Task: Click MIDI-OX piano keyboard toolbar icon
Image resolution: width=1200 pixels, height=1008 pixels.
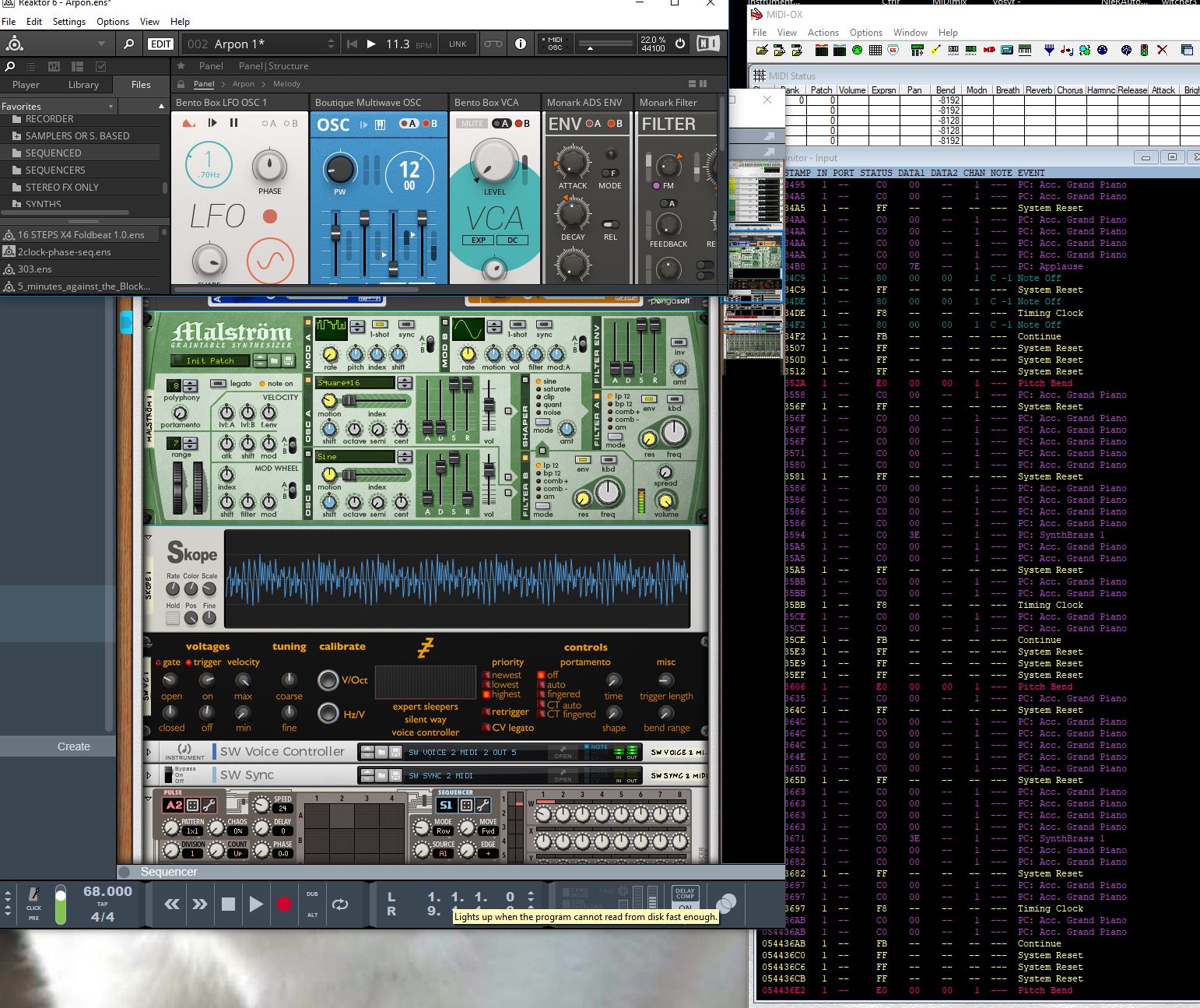Action: tap(1025, 51)
